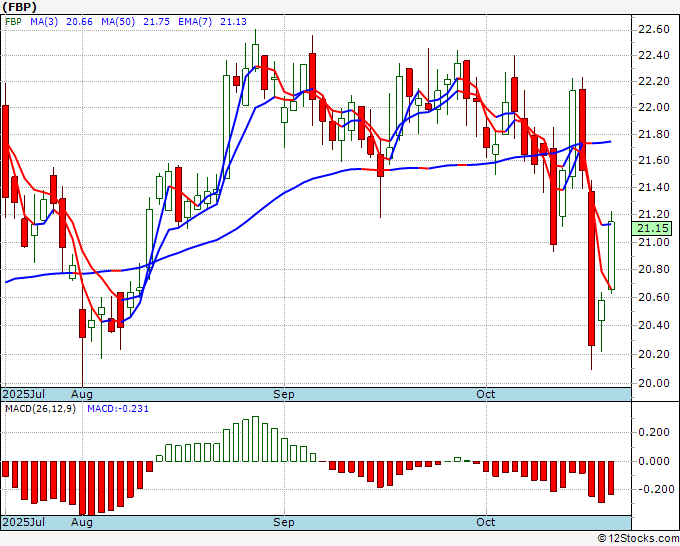
Task: Click the 21.40 price axis label
Action: (x=654, y=187)
